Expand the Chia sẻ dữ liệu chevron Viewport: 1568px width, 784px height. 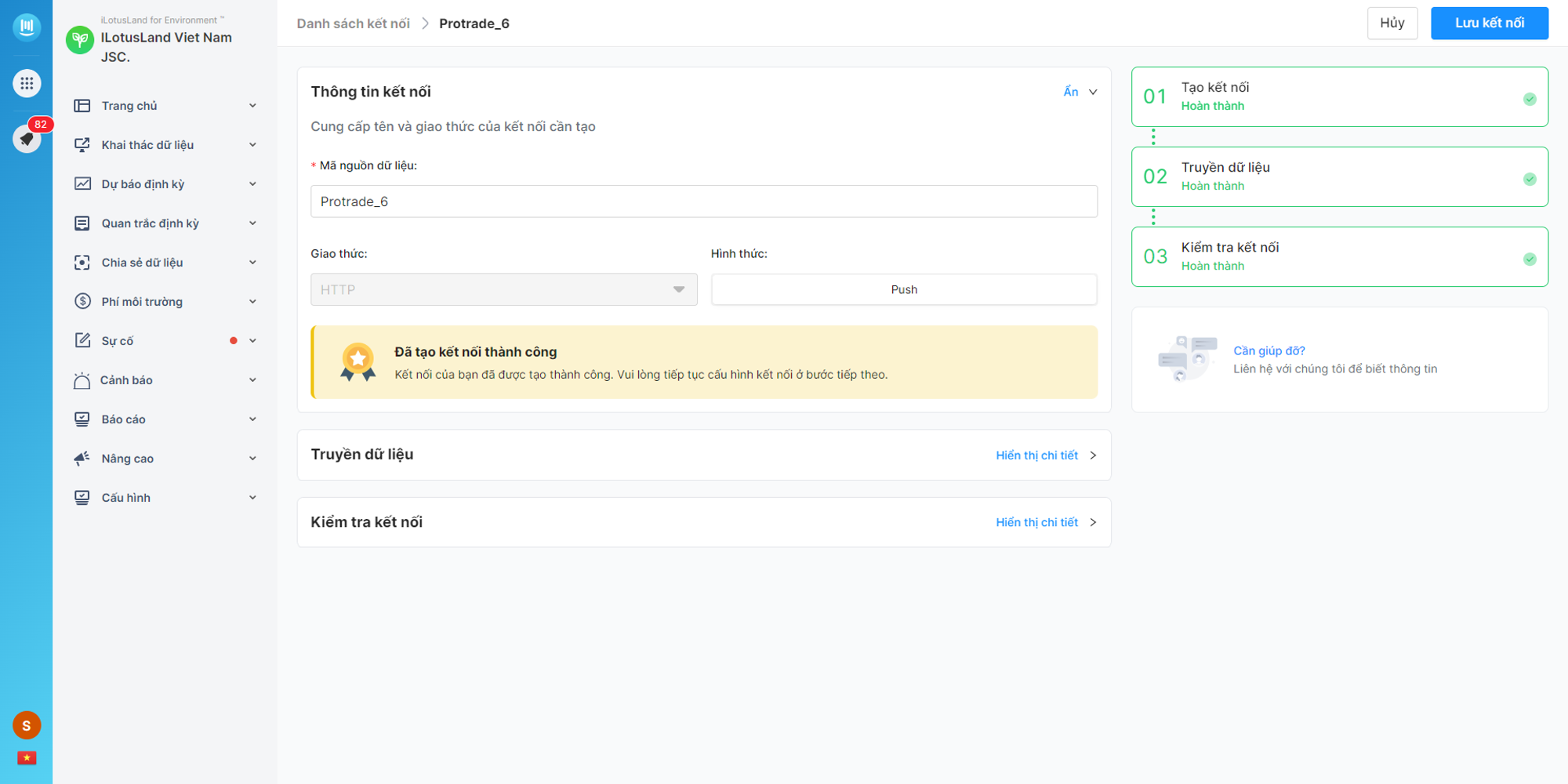pyautogui.click(x=252, y=262)
